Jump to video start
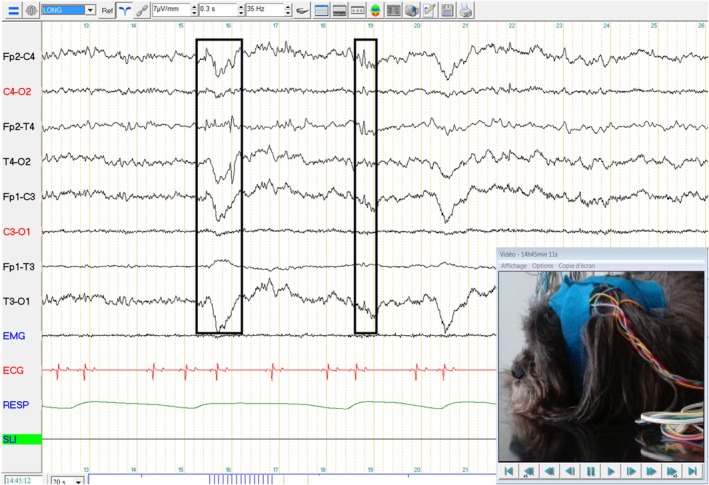Image resolution: width=709 pixels, height=485 pixels. [x=509, y=471]
